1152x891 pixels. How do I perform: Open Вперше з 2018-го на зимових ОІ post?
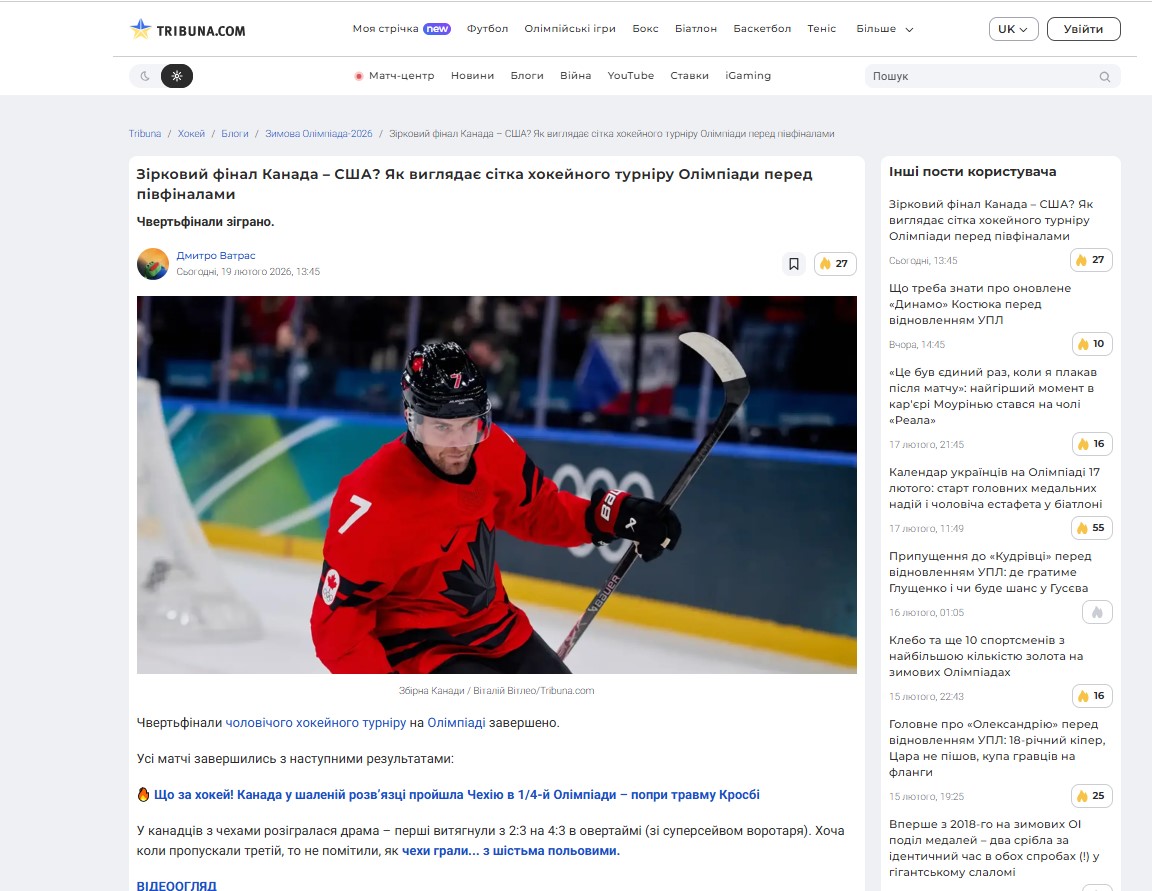tap(994, 848)
